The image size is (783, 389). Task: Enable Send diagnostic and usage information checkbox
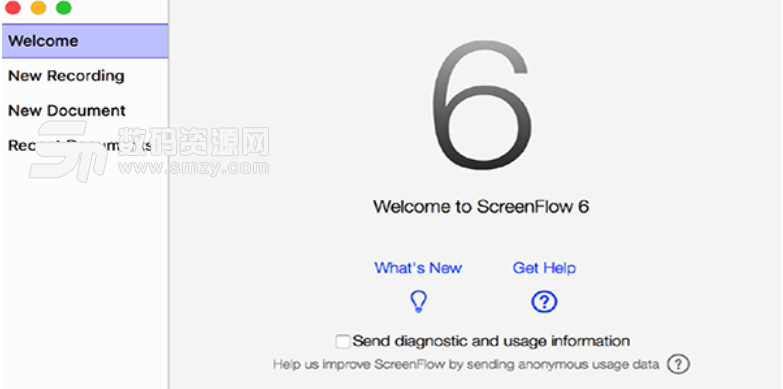point(343,342)
